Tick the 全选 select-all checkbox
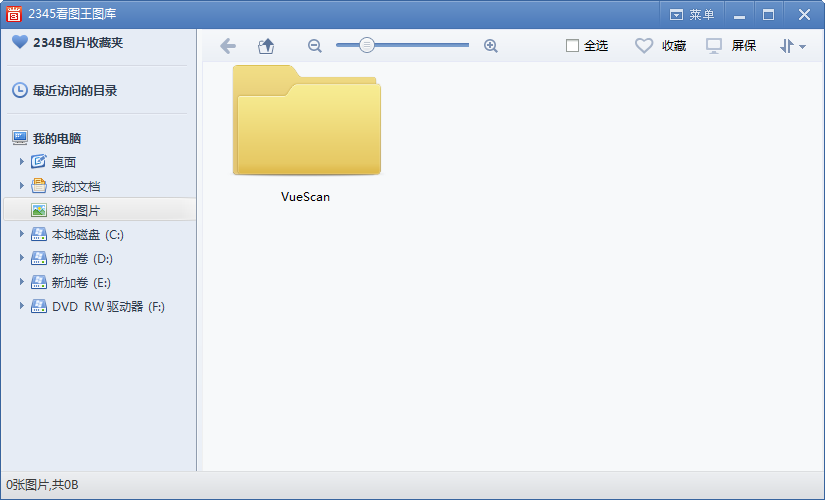825x500 pixels. point(572,46)
